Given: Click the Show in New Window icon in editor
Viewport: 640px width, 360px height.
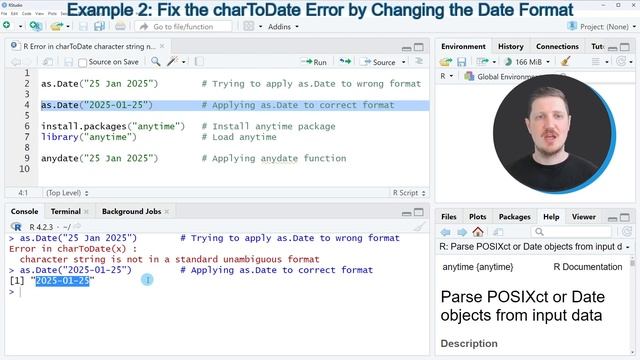Looking at the screenshot, I should coord(47,62).
